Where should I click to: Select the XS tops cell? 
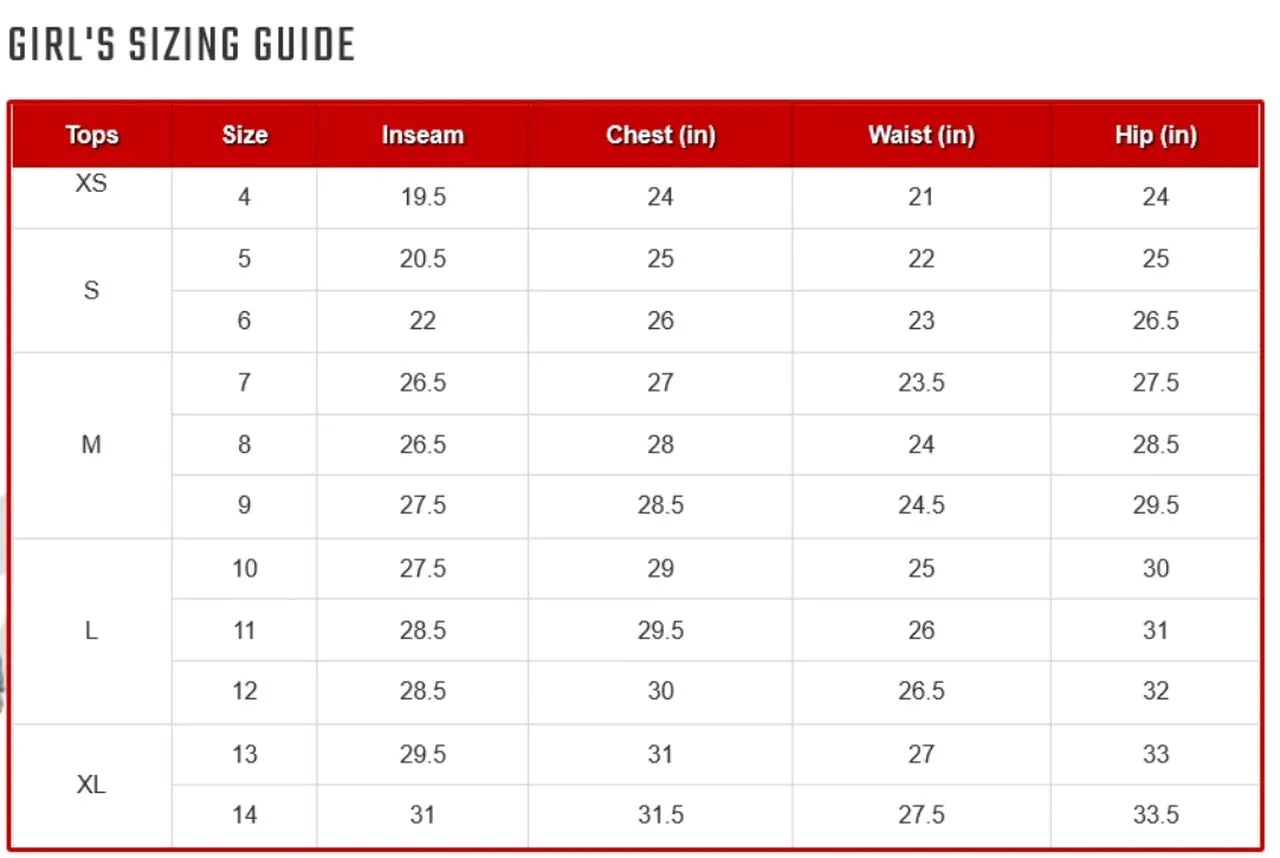coord(92,184)
